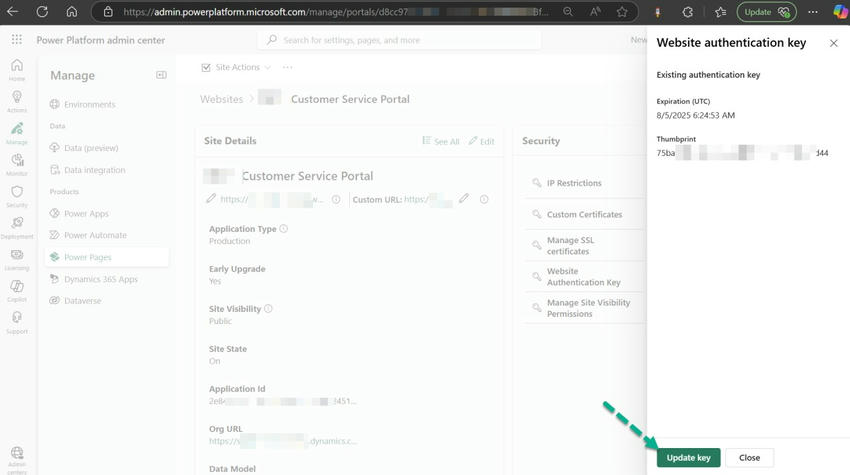Go to Home in left rail
The height and width of the screenshot is (475, 850).
pyautogui.click(x=17, y=70)
